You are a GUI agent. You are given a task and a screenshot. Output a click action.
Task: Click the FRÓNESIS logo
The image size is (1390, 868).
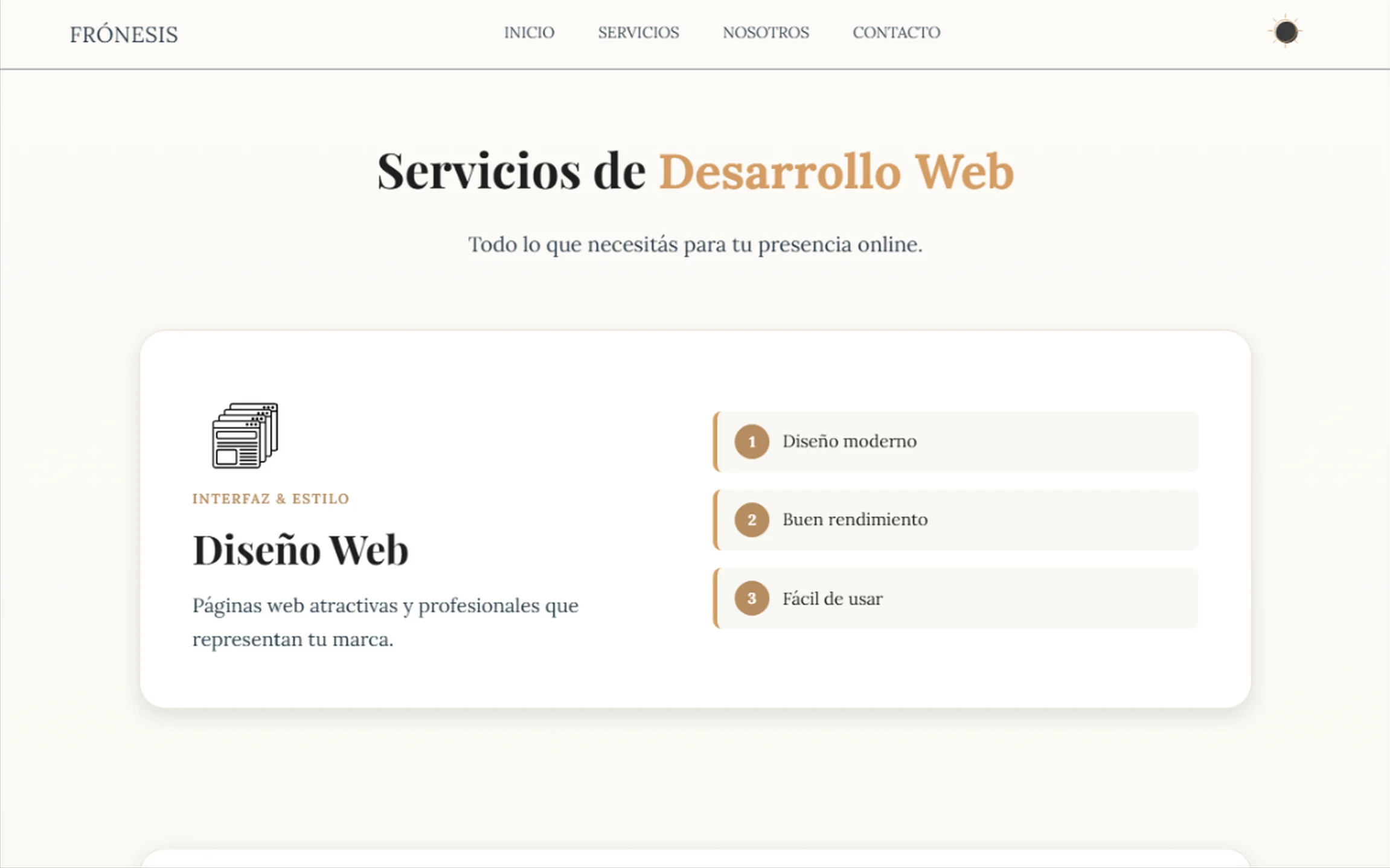point(124,34)
